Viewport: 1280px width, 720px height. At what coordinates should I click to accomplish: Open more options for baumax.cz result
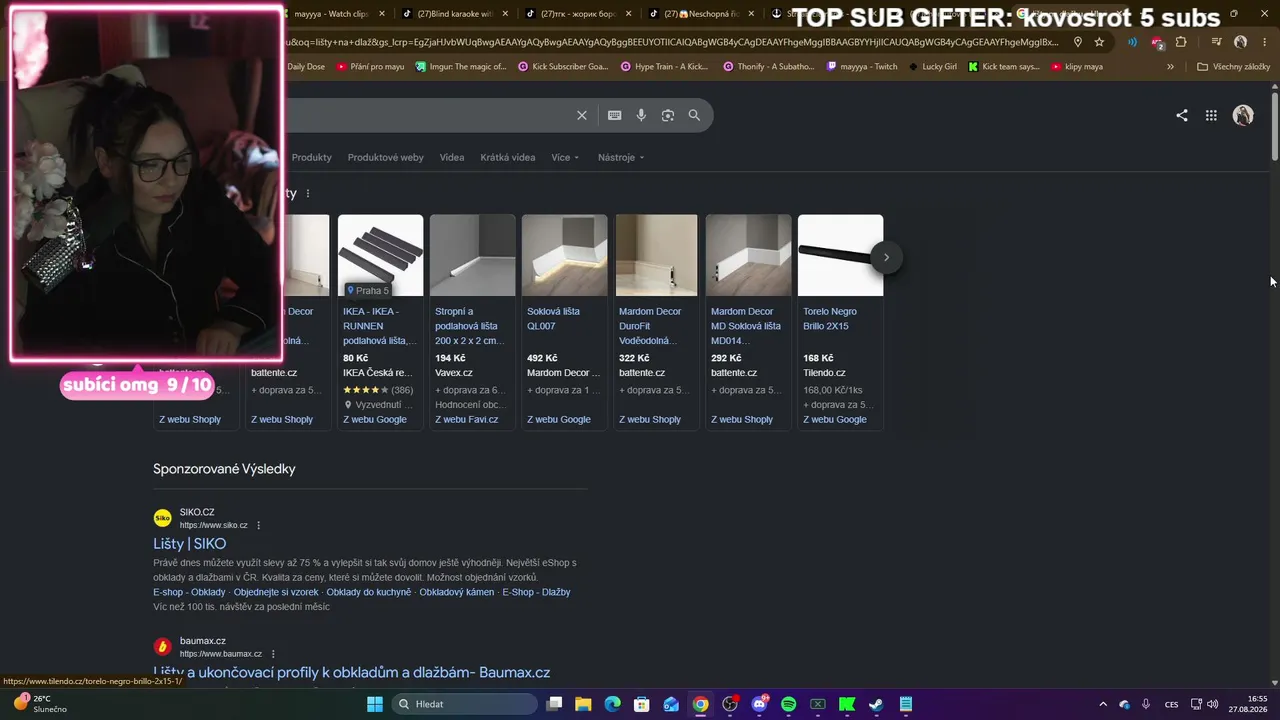[272, 654]
